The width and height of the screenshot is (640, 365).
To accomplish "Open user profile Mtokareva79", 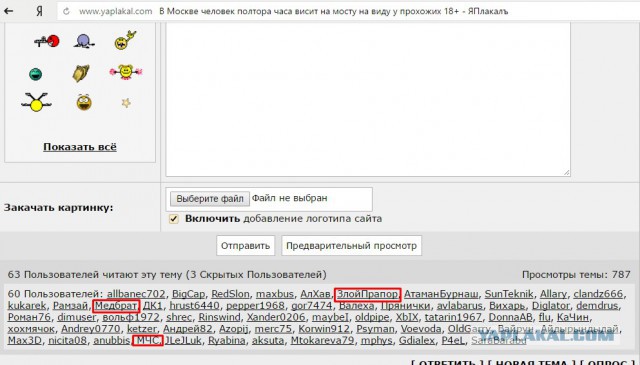I will click(x=322, y=340).
